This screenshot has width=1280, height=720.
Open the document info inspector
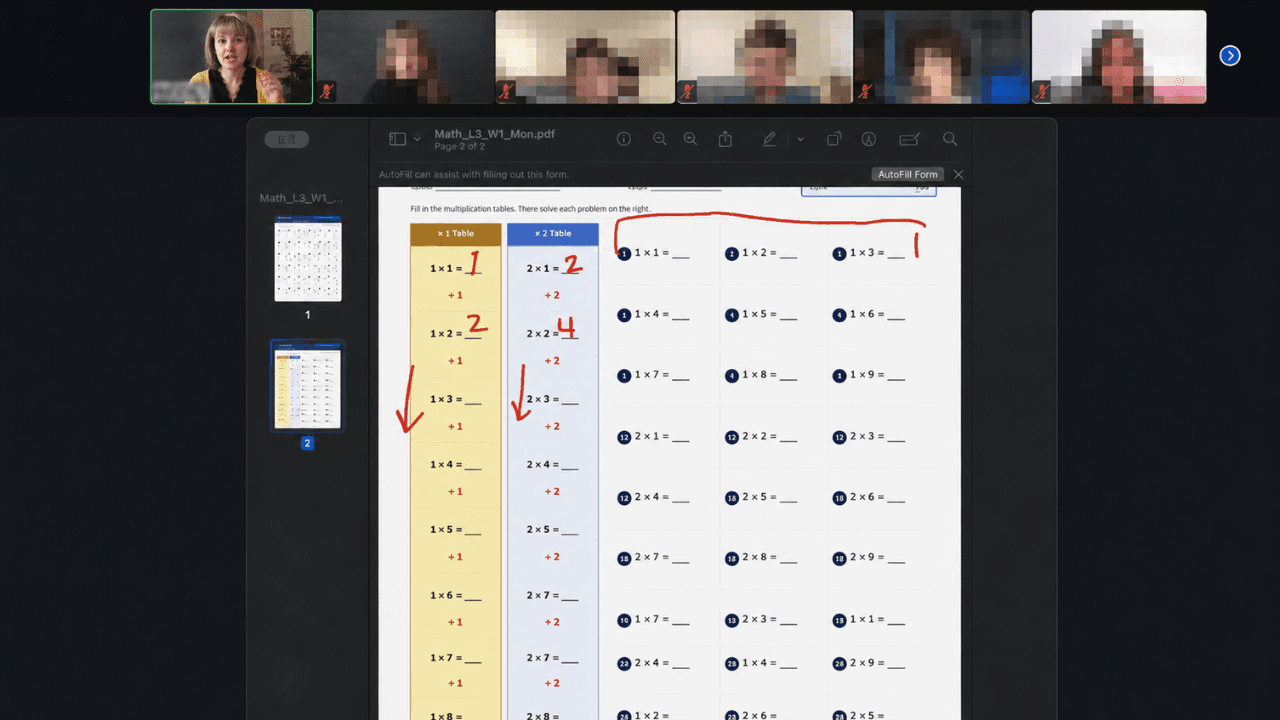624,139
